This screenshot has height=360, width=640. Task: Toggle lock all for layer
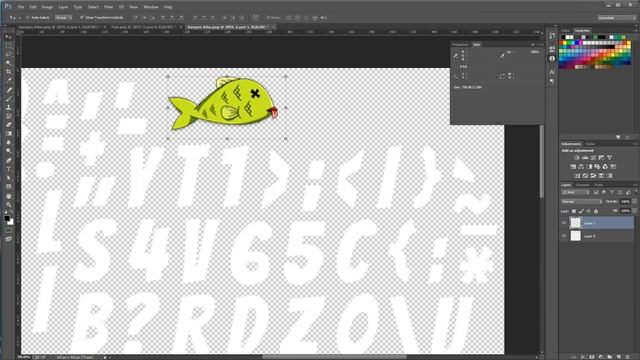(x=596, y=211)
